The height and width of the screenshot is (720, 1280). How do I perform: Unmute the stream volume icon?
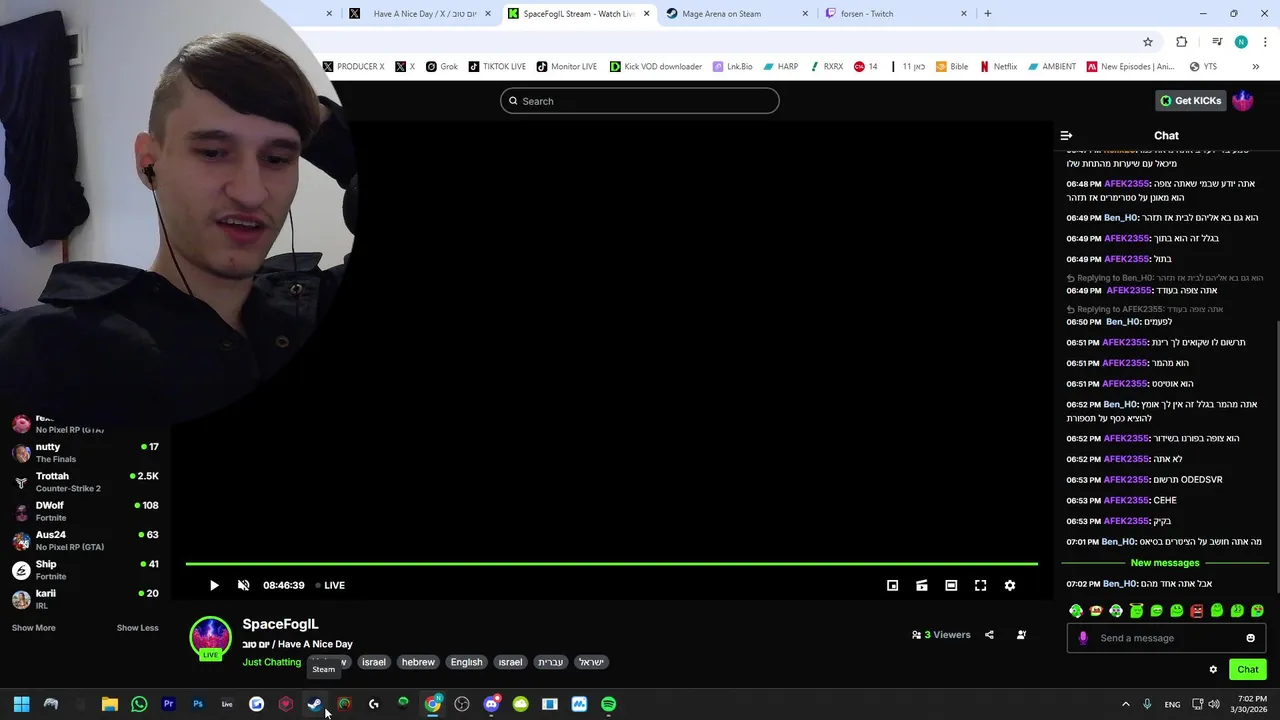click(244, 586)
